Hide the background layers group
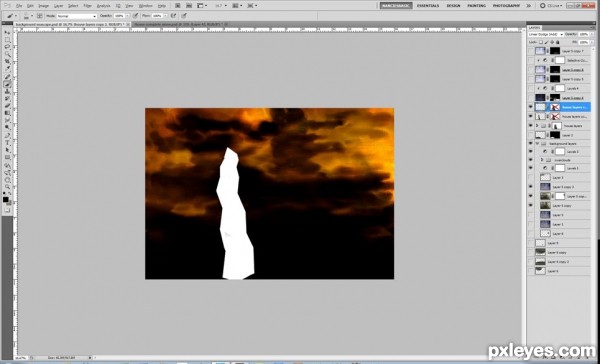 point(530,144)
